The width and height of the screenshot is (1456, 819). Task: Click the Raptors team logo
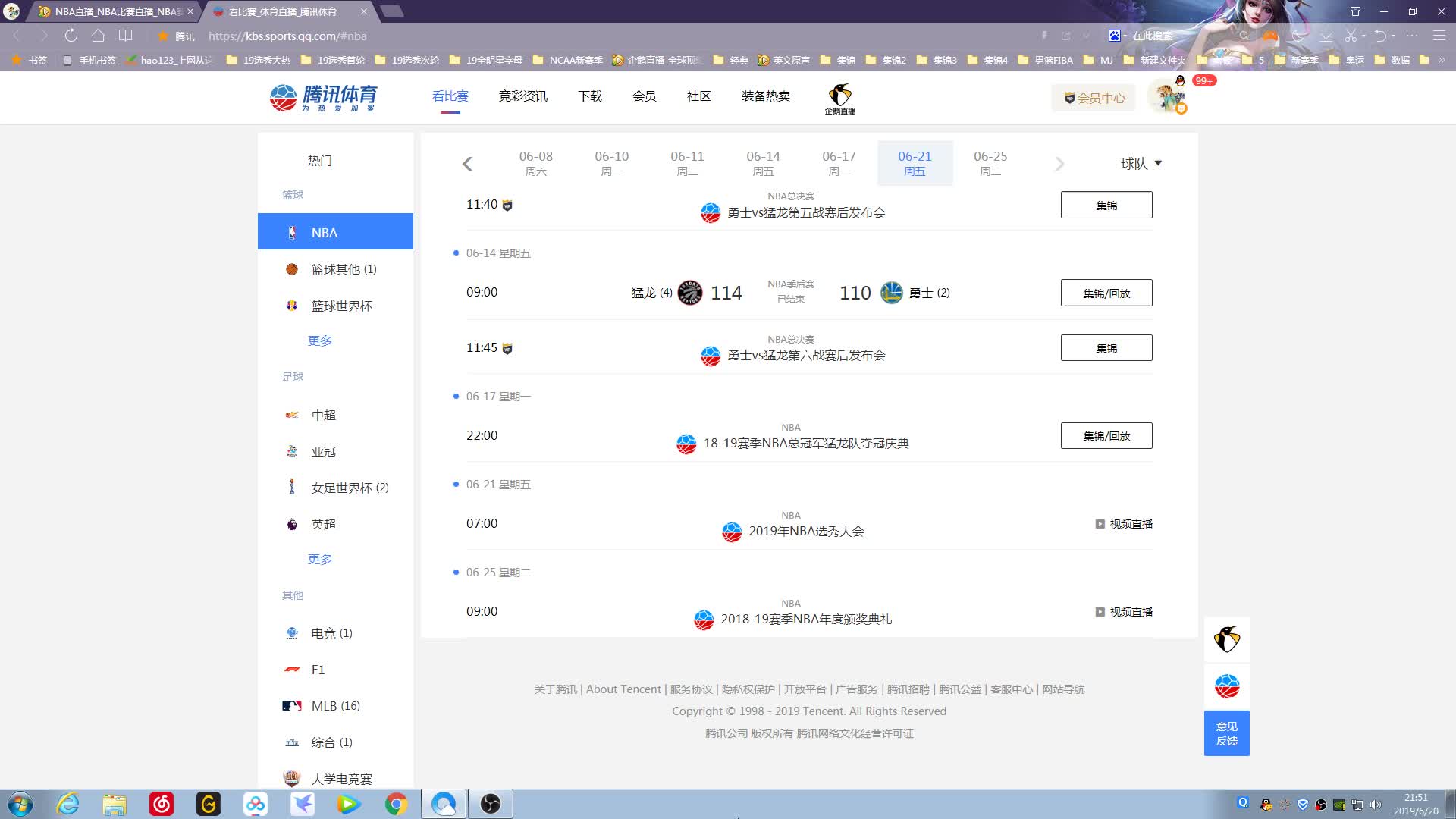pos(689,293)
